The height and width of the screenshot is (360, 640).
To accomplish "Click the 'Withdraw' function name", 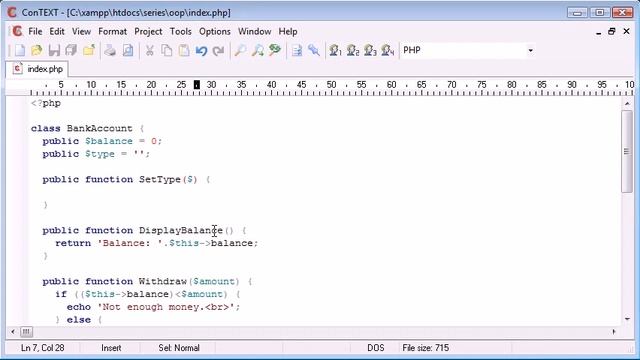I will 162,281.
